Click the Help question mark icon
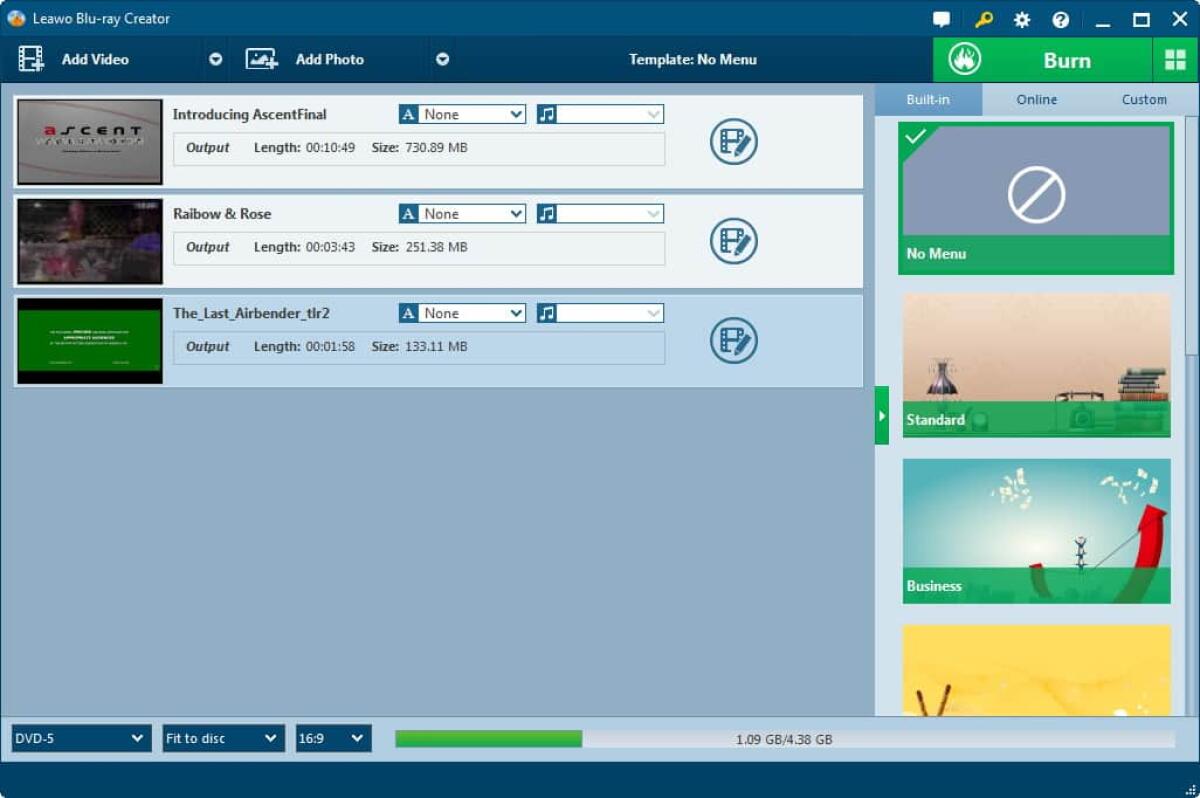The width and height of the screenshot is (1200, 798). pos(1061,19)
